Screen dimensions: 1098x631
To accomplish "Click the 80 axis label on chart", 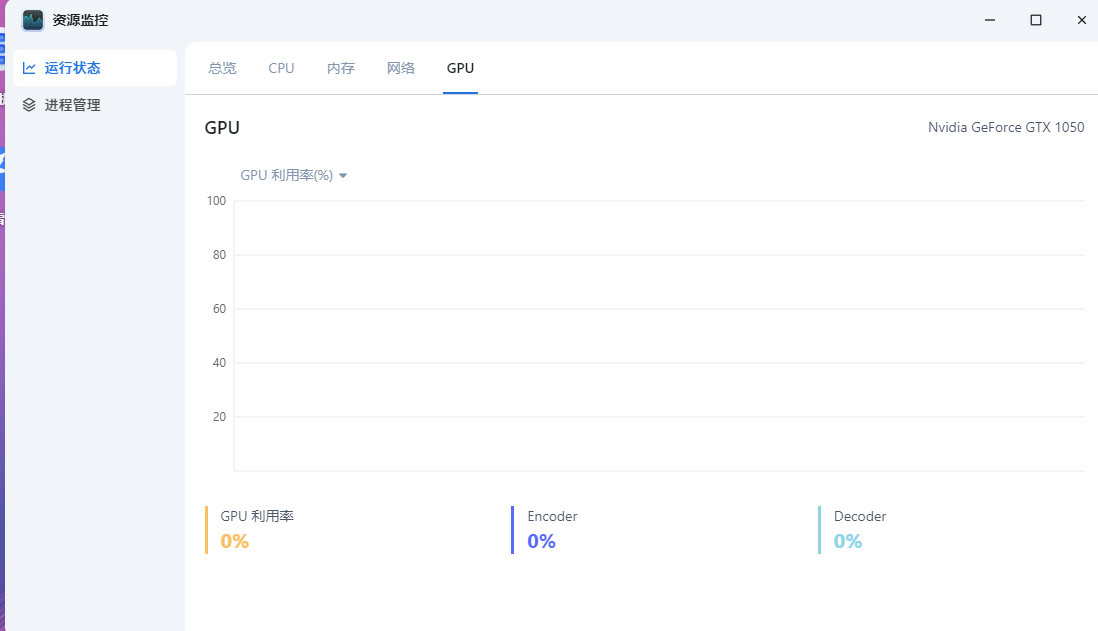I will tap(219, 255).
